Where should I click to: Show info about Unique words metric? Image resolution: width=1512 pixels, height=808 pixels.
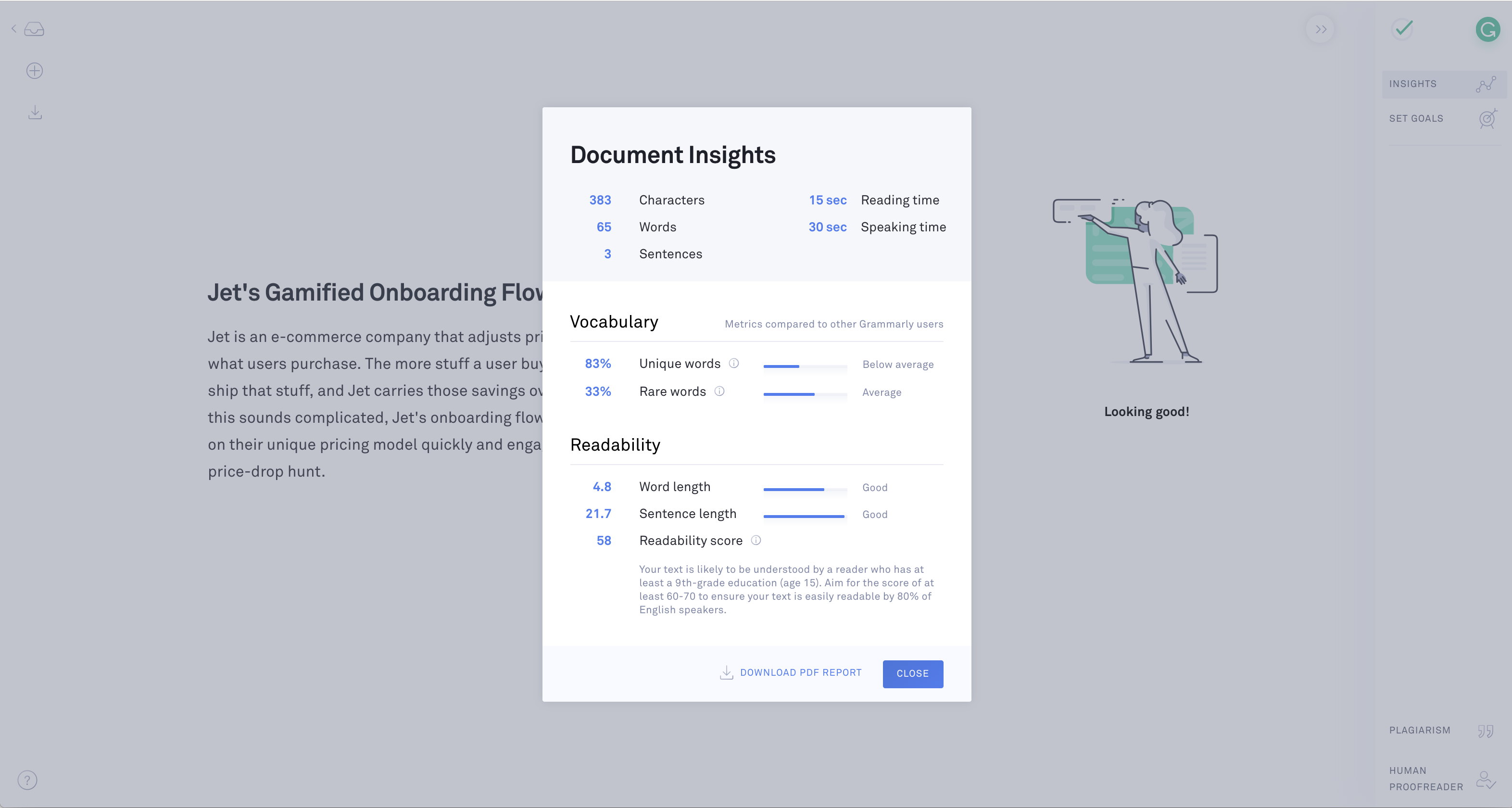(x=734, y=363)
